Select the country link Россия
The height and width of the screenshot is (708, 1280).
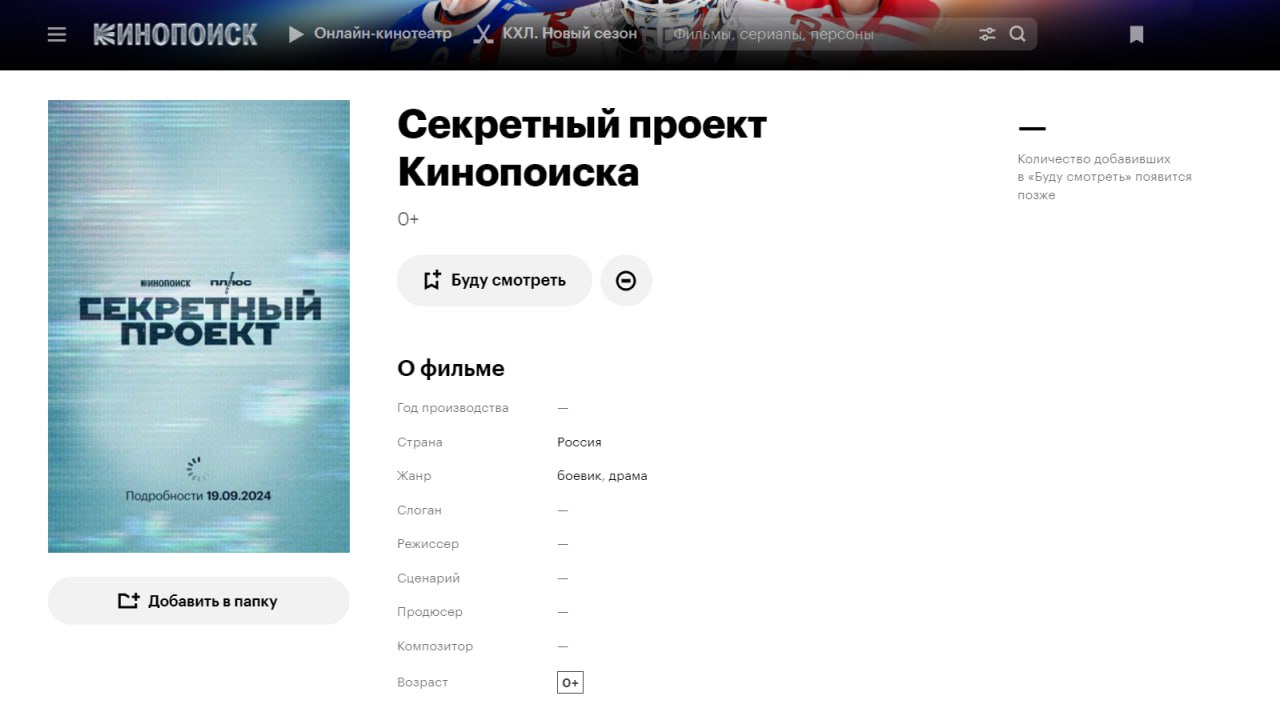pos(579,442)
